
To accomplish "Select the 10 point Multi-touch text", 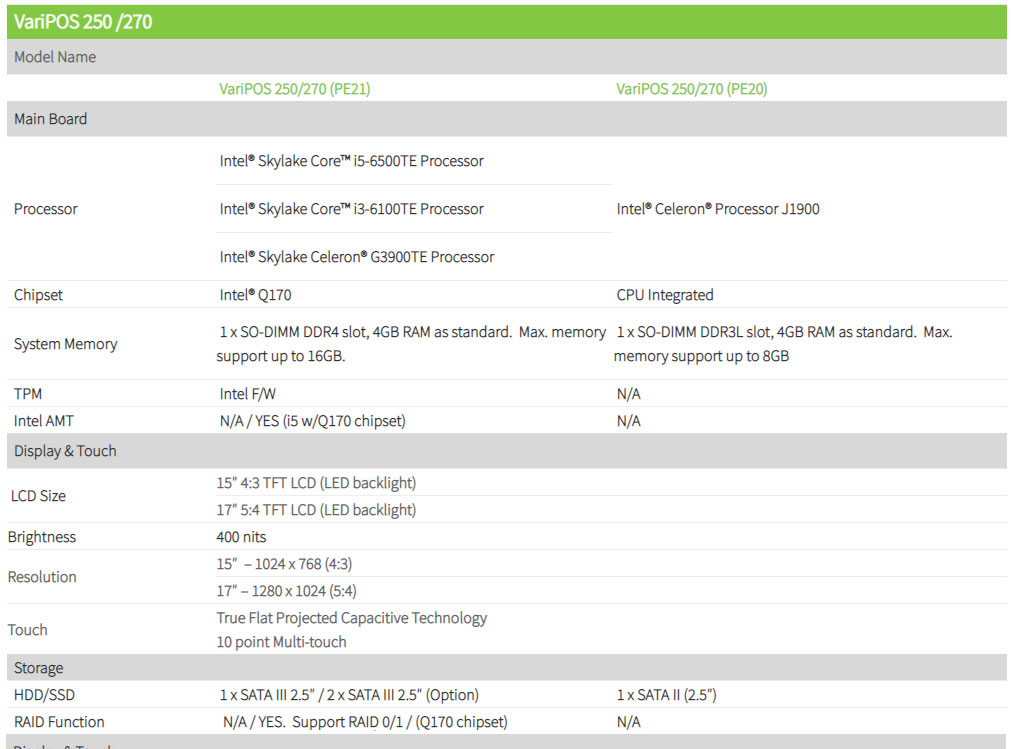I will tap(281, 642).
